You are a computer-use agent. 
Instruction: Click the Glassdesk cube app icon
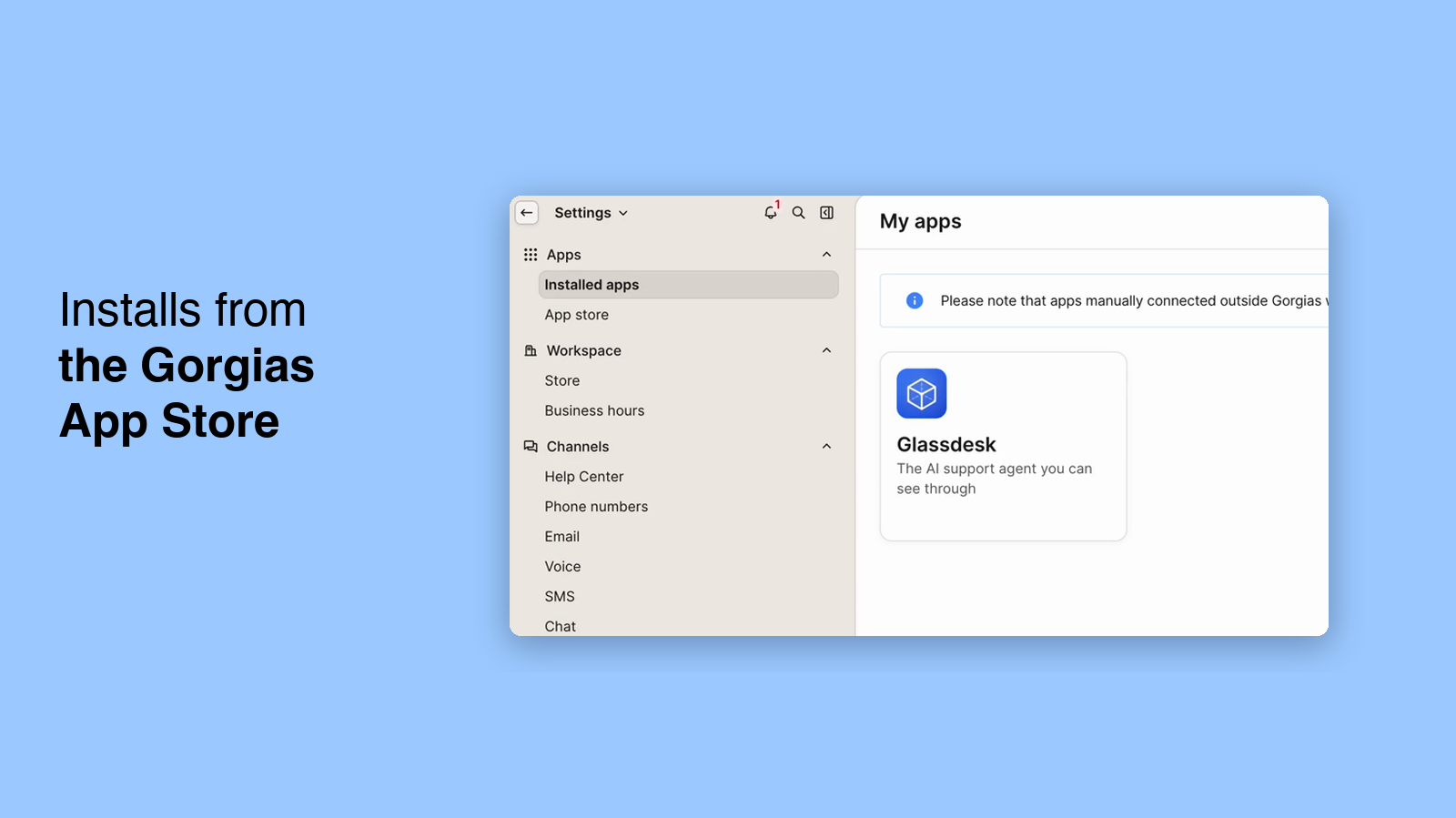coord(922,393)
